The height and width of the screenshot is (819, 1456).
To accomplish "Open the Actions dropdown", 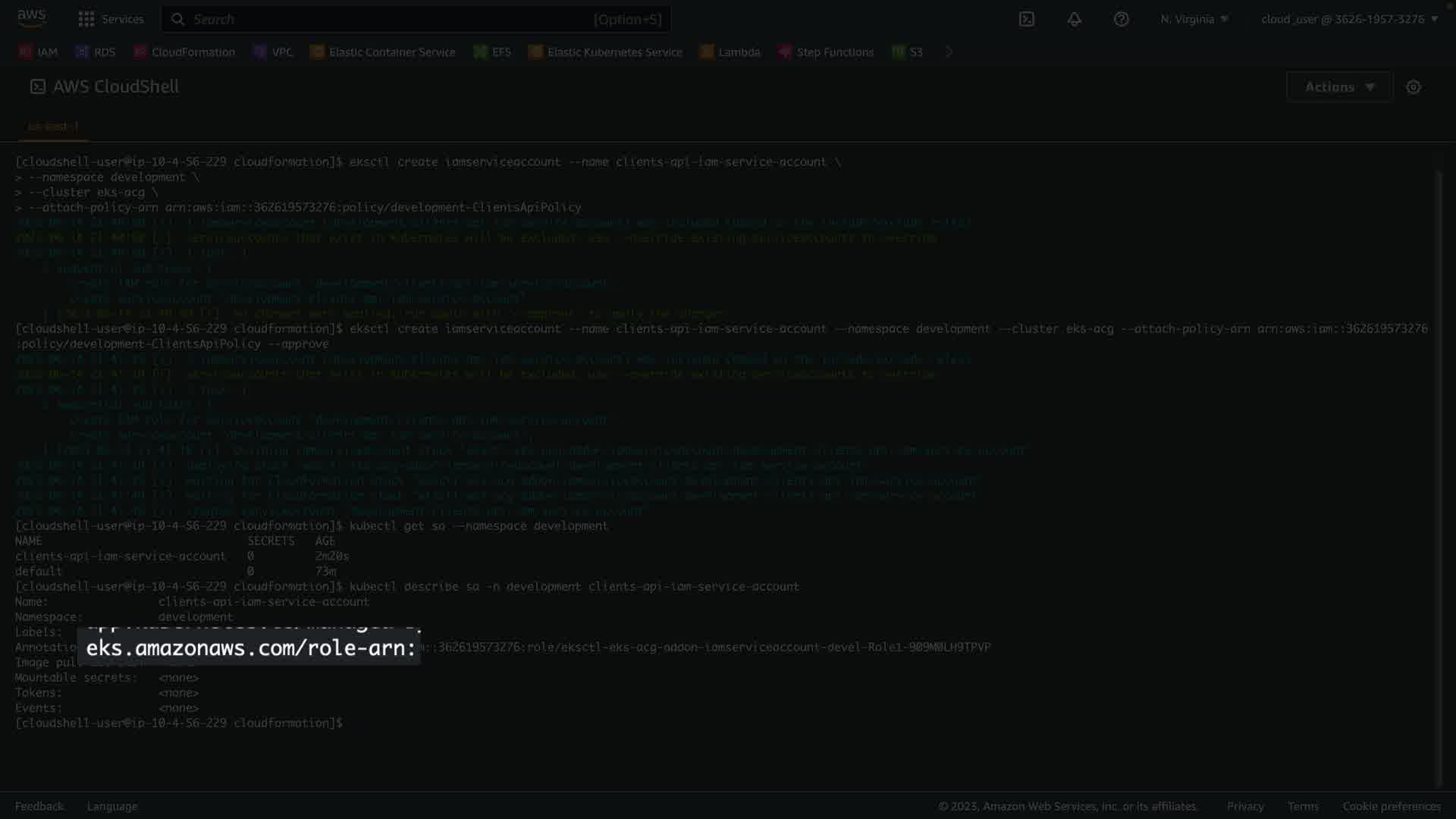I will click(x=1338, y=87).
